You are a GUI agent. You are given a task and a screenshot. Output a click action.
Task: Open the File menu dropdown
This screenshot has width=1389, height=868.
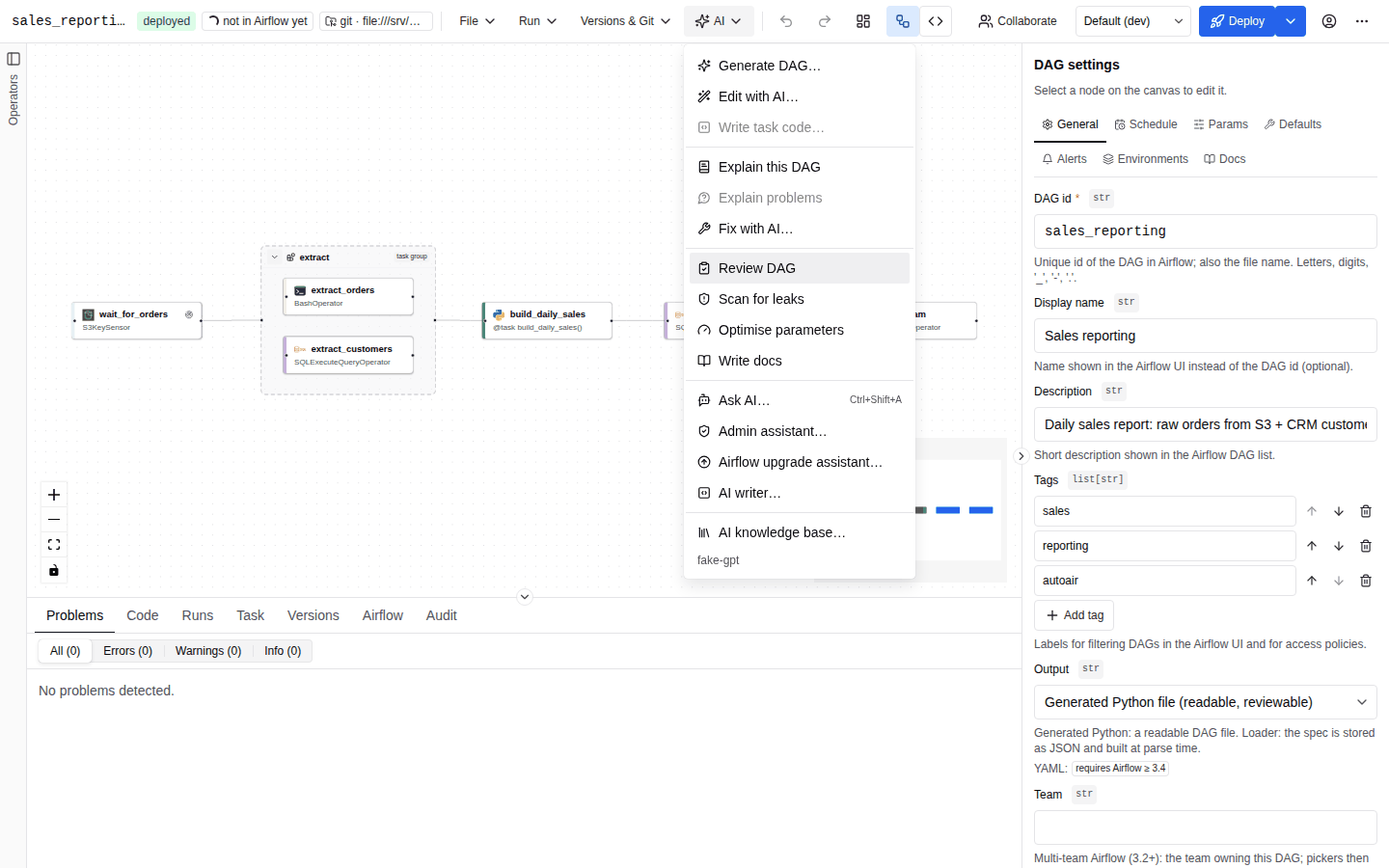pos(477,21)
